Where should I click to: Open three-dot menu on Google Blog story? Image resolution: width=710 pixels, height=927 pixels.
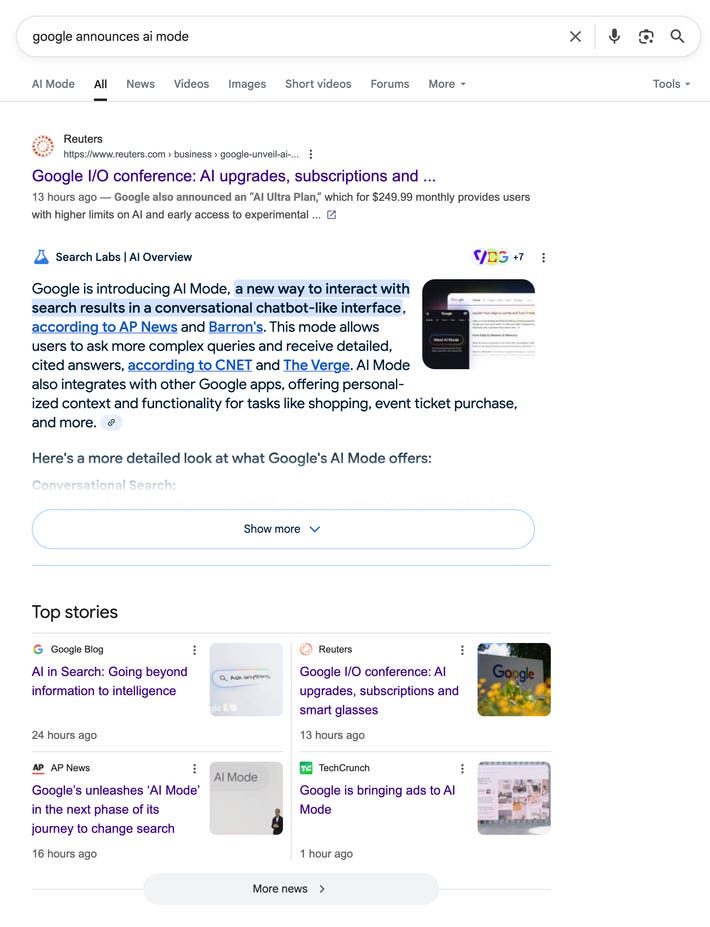tap(194, 650)
